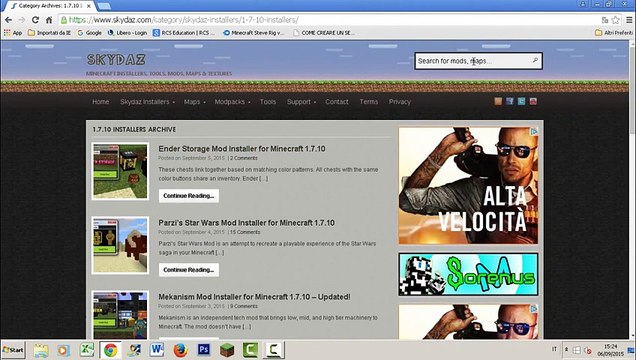Click the Mekanism post thumbnail
This screenshot has width=636, height=360.
[x=120, y=315]
